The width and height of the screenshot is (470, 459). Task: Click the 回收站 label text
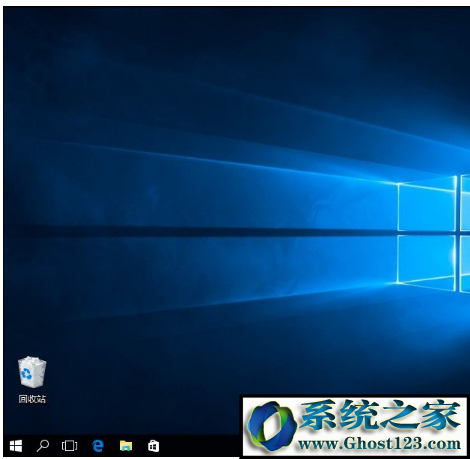[x=32, y=399]
